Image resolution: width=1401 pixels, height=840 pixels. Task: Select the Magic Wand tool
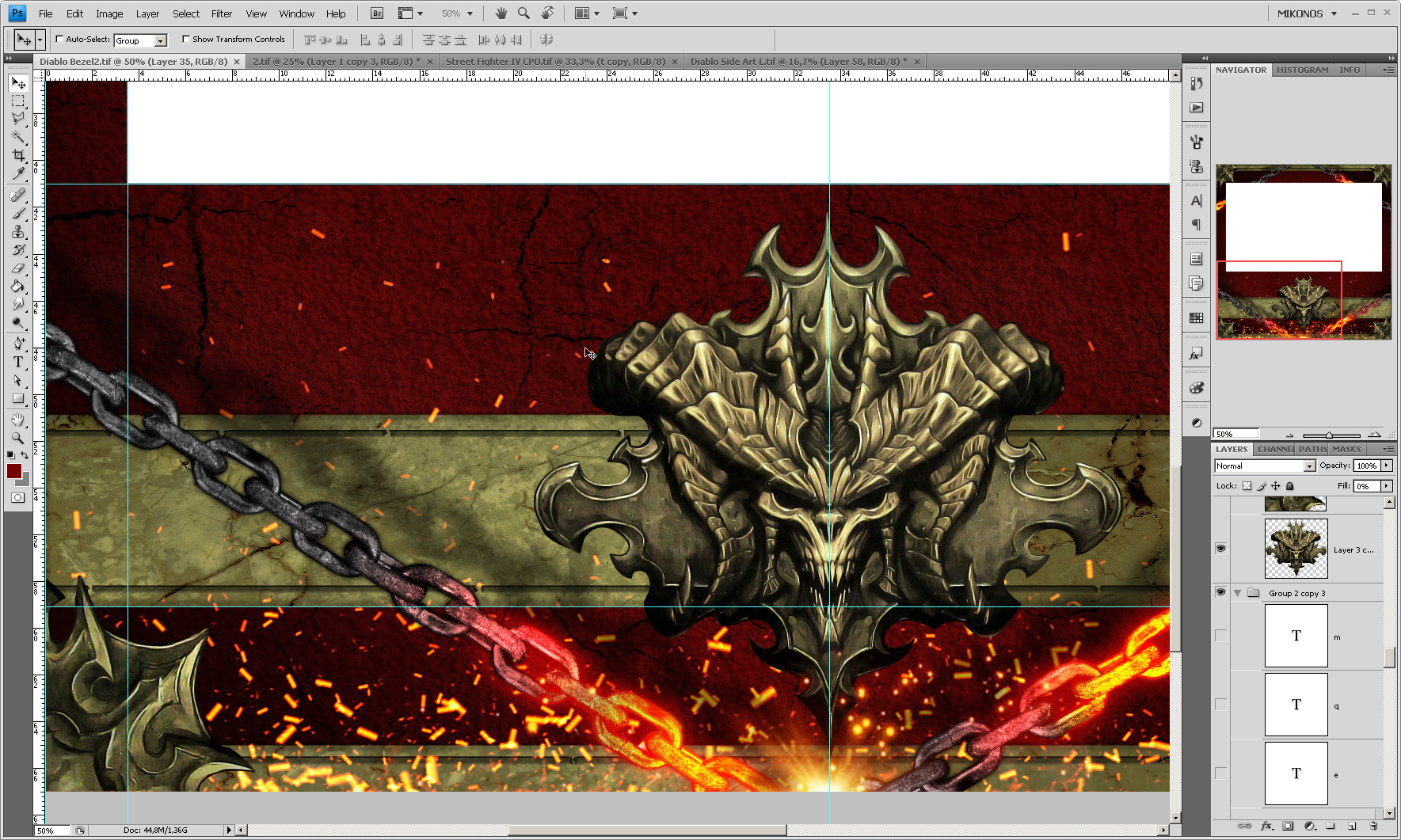pyautogui.click(x=18, y=137)
